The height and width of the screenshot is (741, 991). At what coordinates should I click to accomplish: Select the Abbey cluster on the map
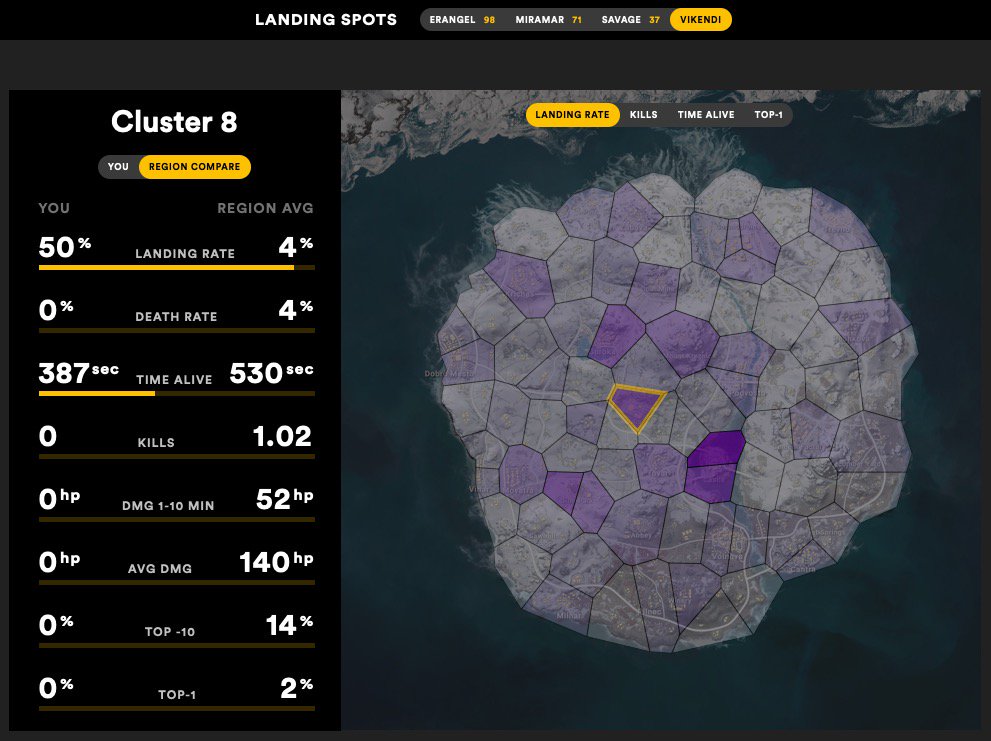[635, 528]
